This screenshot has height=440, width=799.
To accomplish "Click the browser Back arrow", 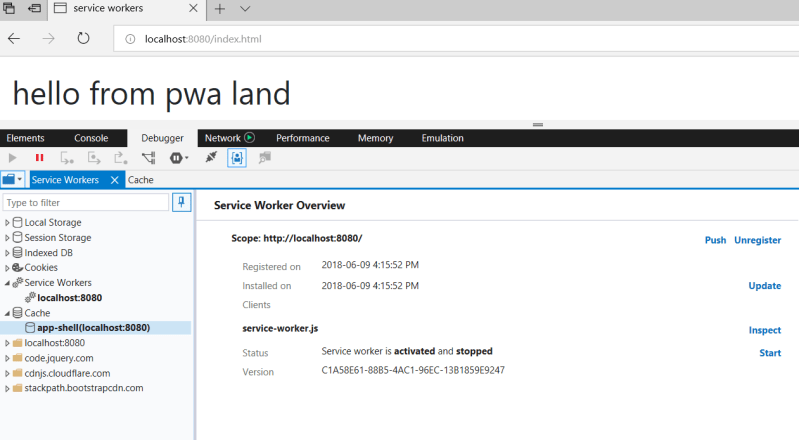I will (x=14, y=39).
